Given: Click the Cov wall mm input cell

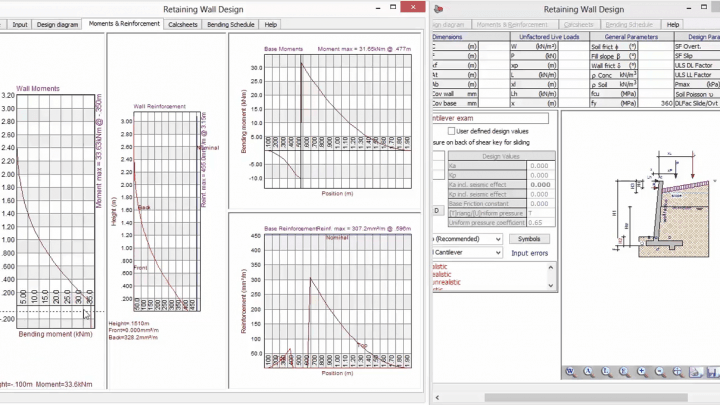Looking at the screenshot, I should pyautogui.click(x=494, y=94).
